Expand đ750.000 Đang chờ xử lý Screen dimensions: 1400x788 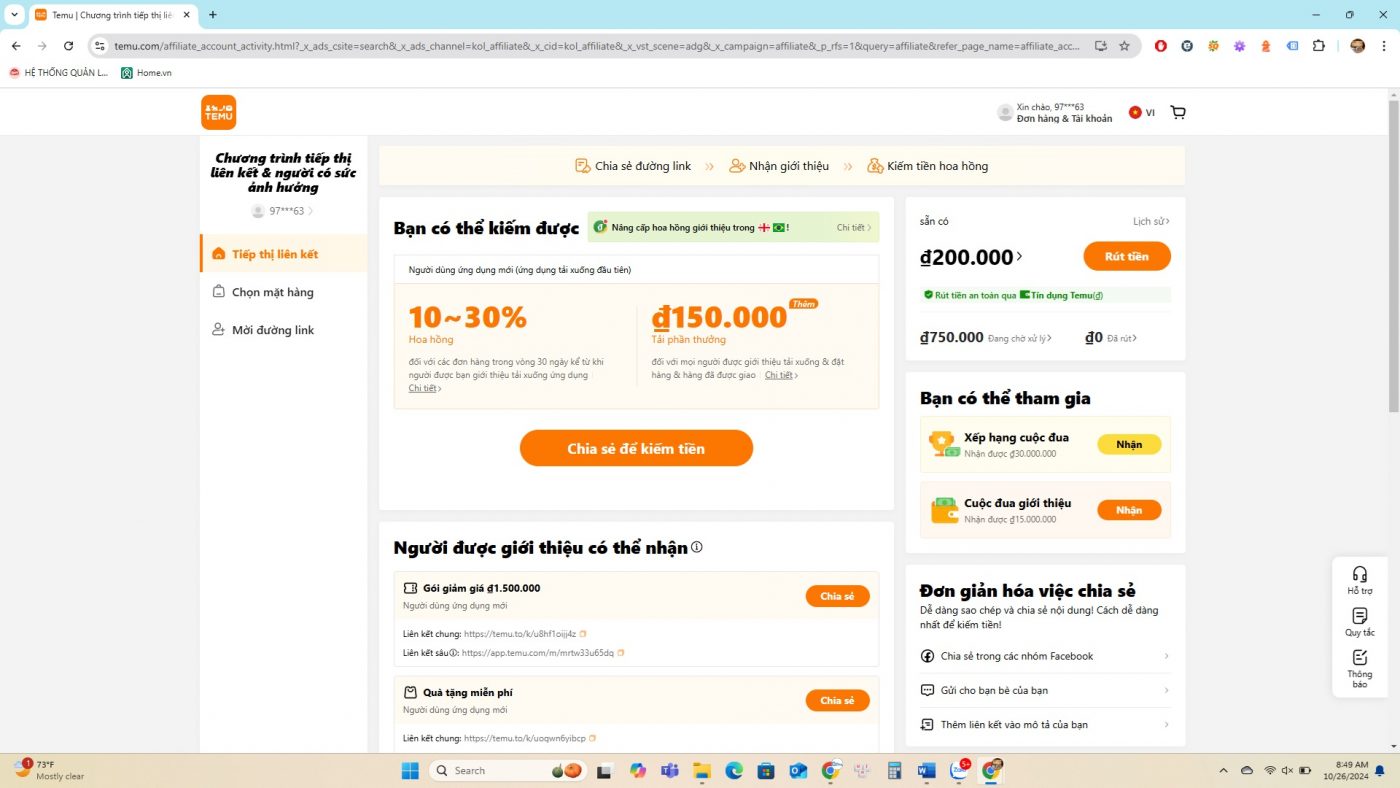pos(1050,338)
